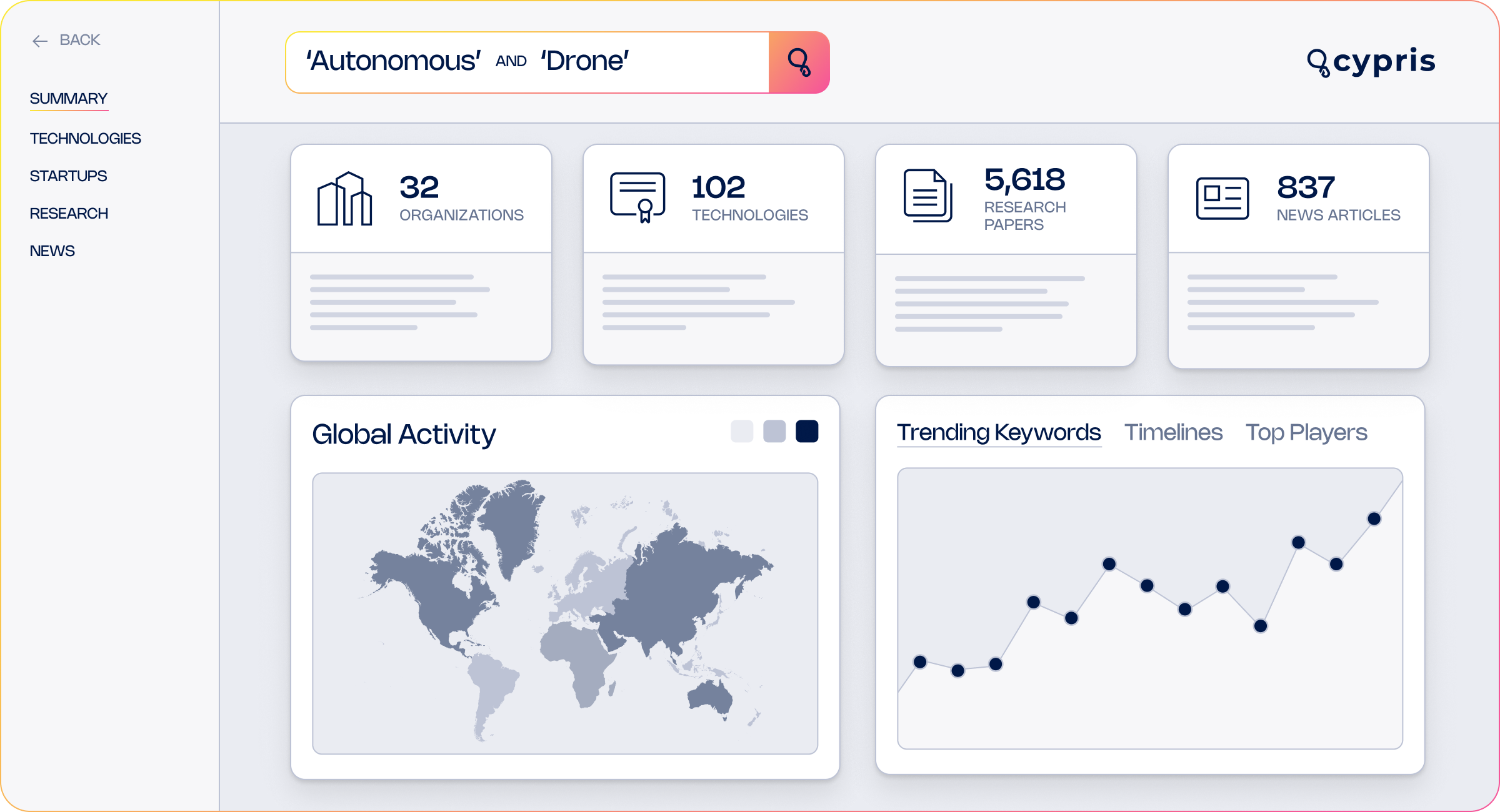Select the lightest gray map swatch
1500x812 pixels.
(x=742, y=432)
